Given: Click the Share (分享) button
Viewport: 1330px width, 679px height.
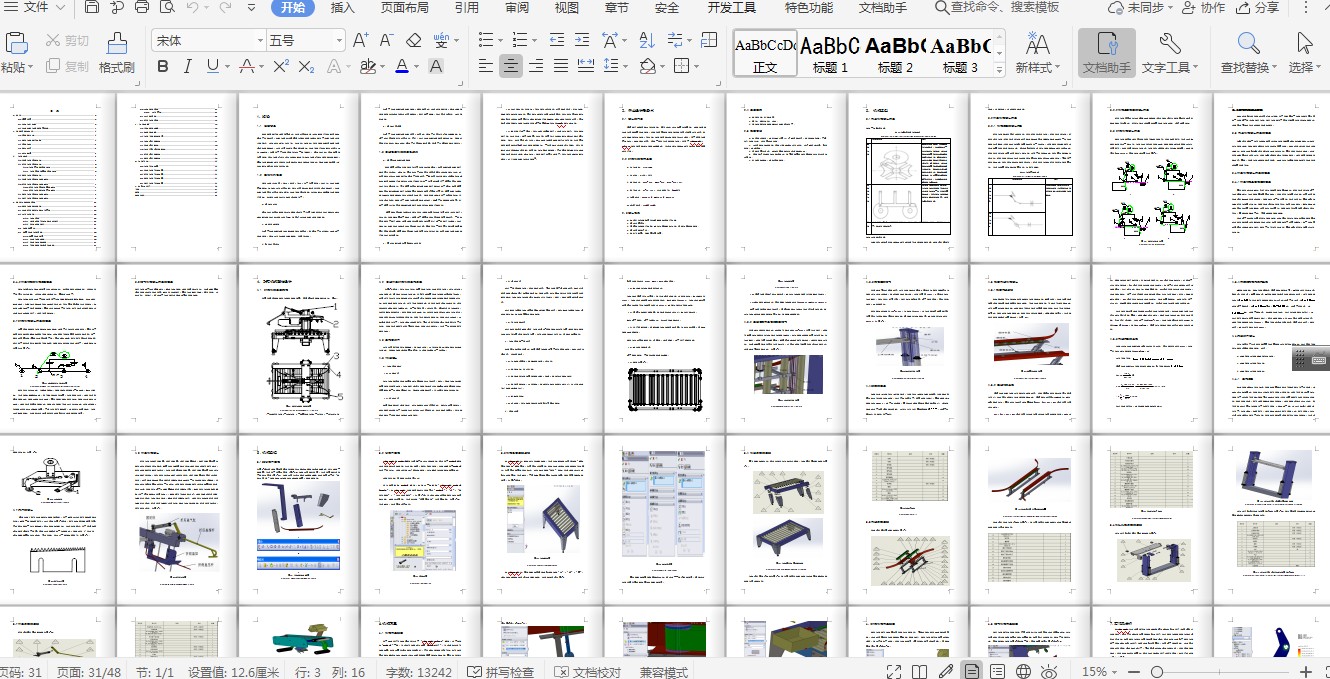Looking at the screenshot, I should tap(1259, 8).
